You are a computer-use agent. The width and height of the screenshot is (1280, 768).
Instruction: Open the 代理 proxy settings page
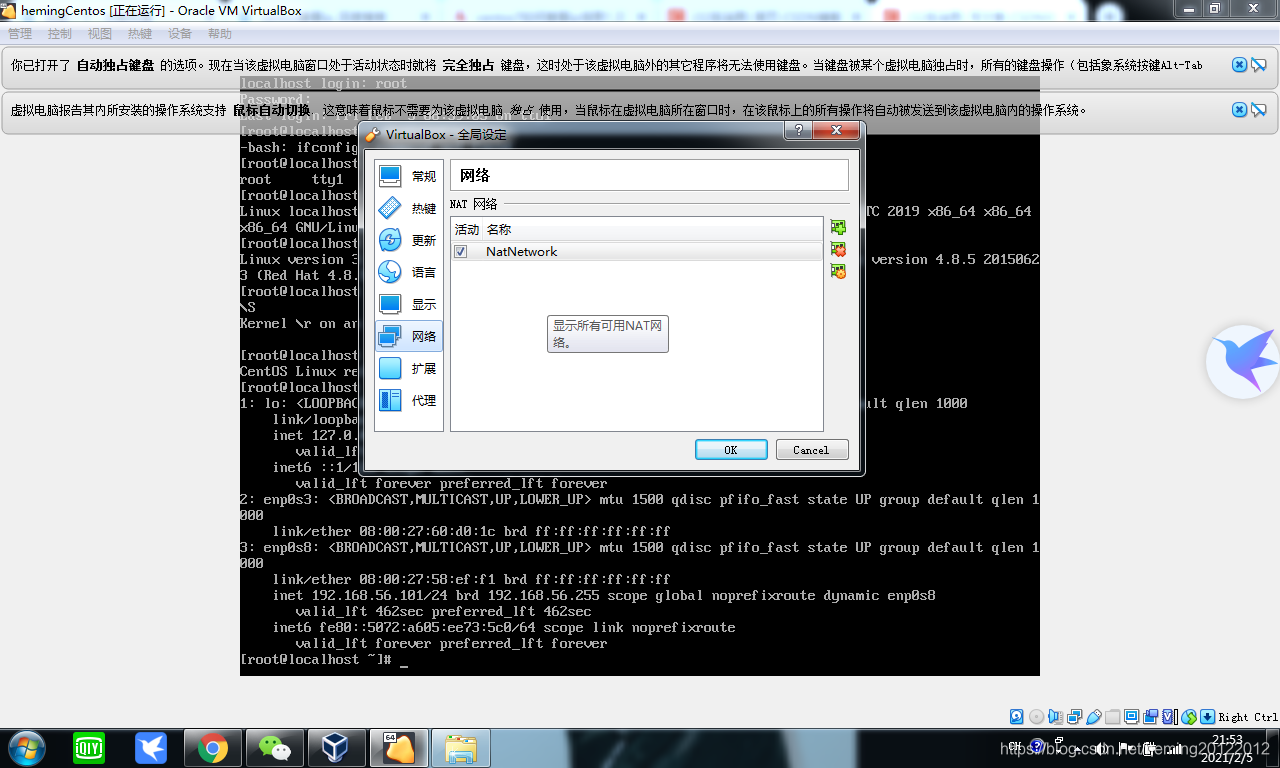coord(409,400)
